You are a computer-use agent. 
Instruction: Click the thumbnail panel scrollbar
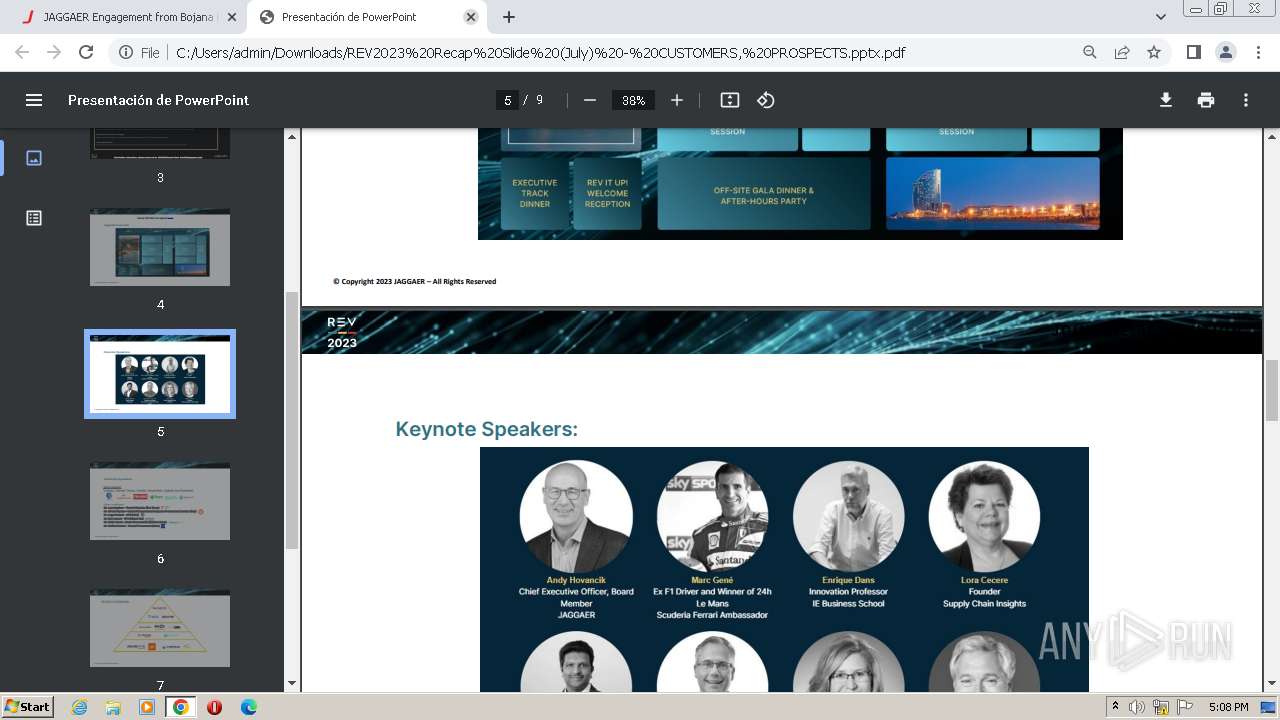292,420
